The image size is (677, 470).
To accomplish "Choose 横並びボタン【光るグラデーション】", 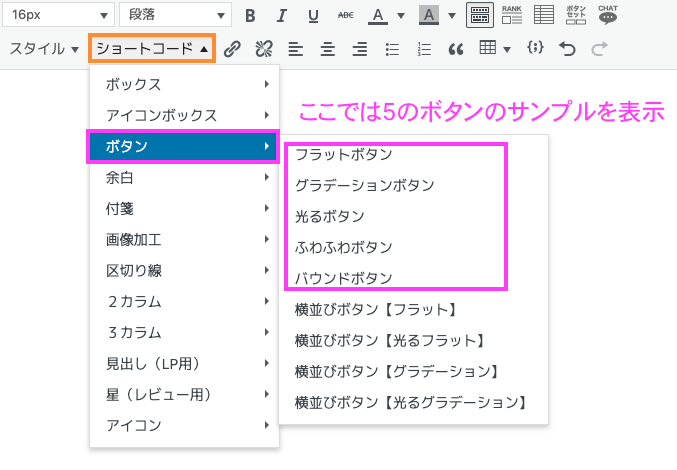I will click(x=414, y=403).
